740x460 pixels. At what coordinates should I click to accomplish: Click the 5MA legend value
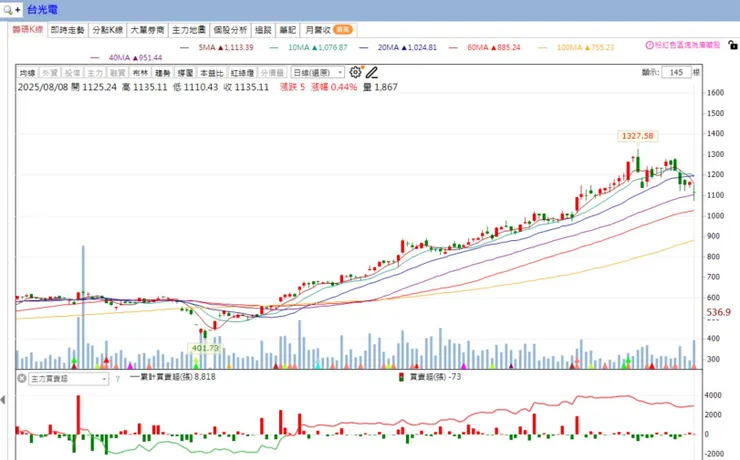(x=226, y=47)
